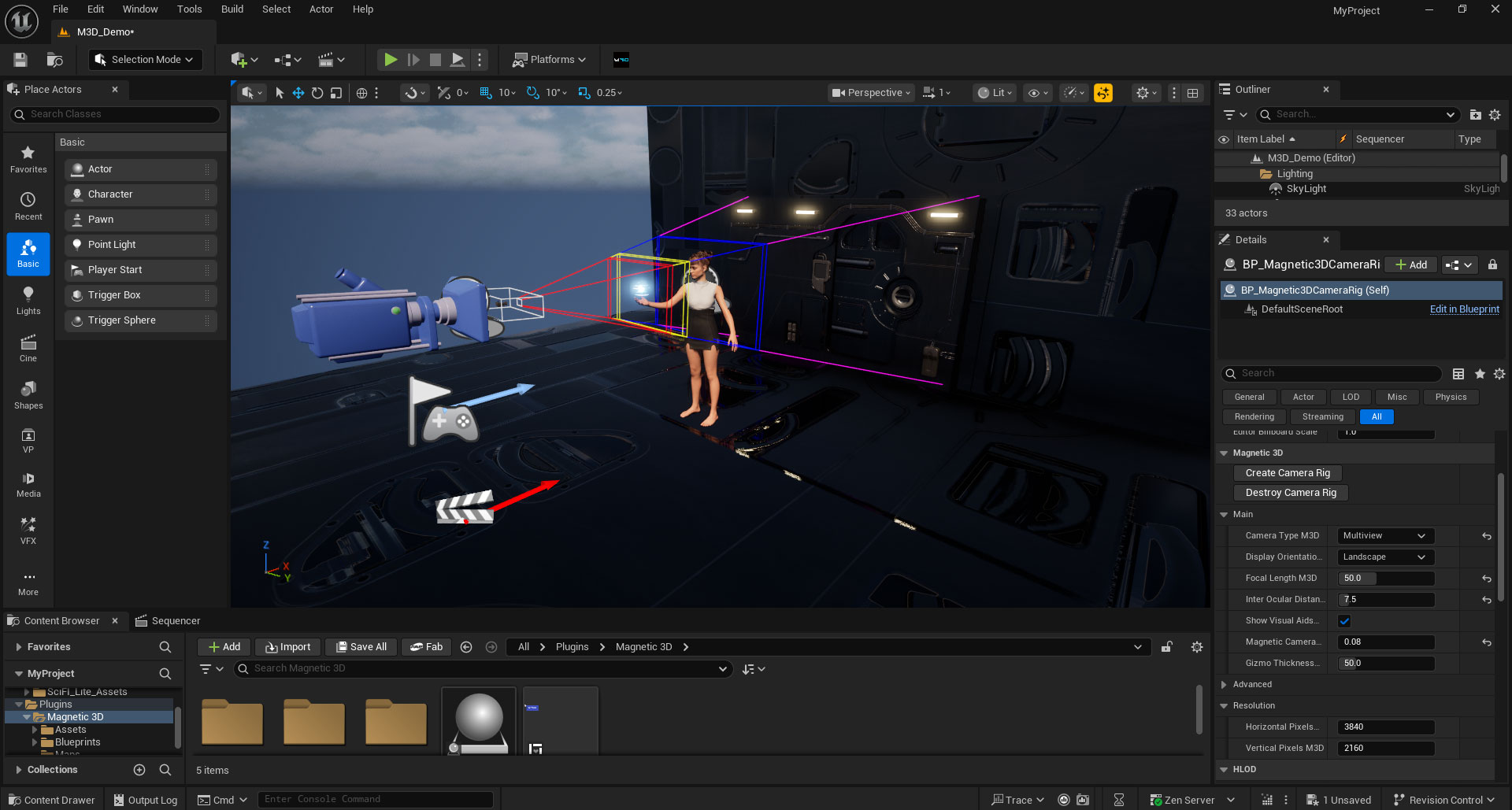Click the Stop simulation button

pos(435,60)
